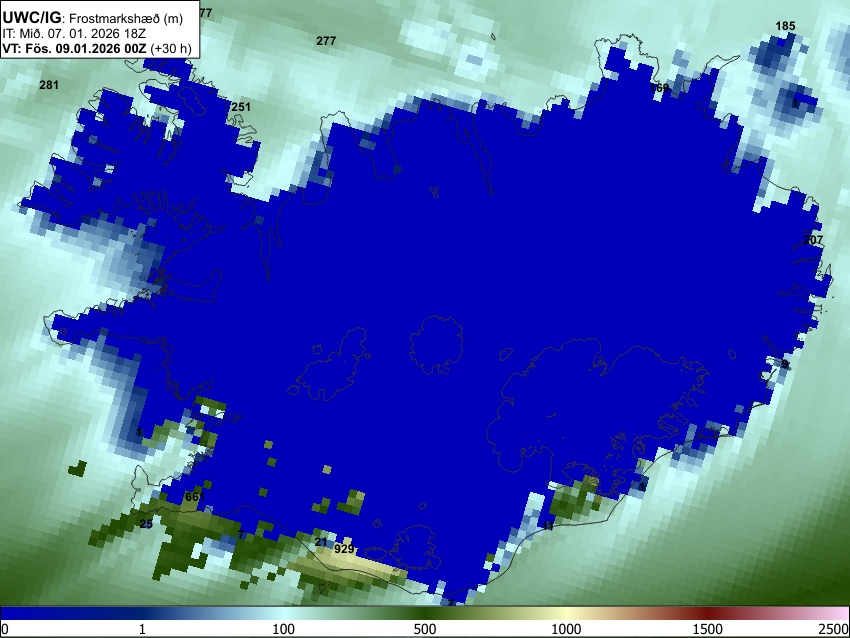Select the "VT: Fös. 09.01.2026 00Z" valid time
This screenshot has height=638, width=850.
click(x=74, y=48)
